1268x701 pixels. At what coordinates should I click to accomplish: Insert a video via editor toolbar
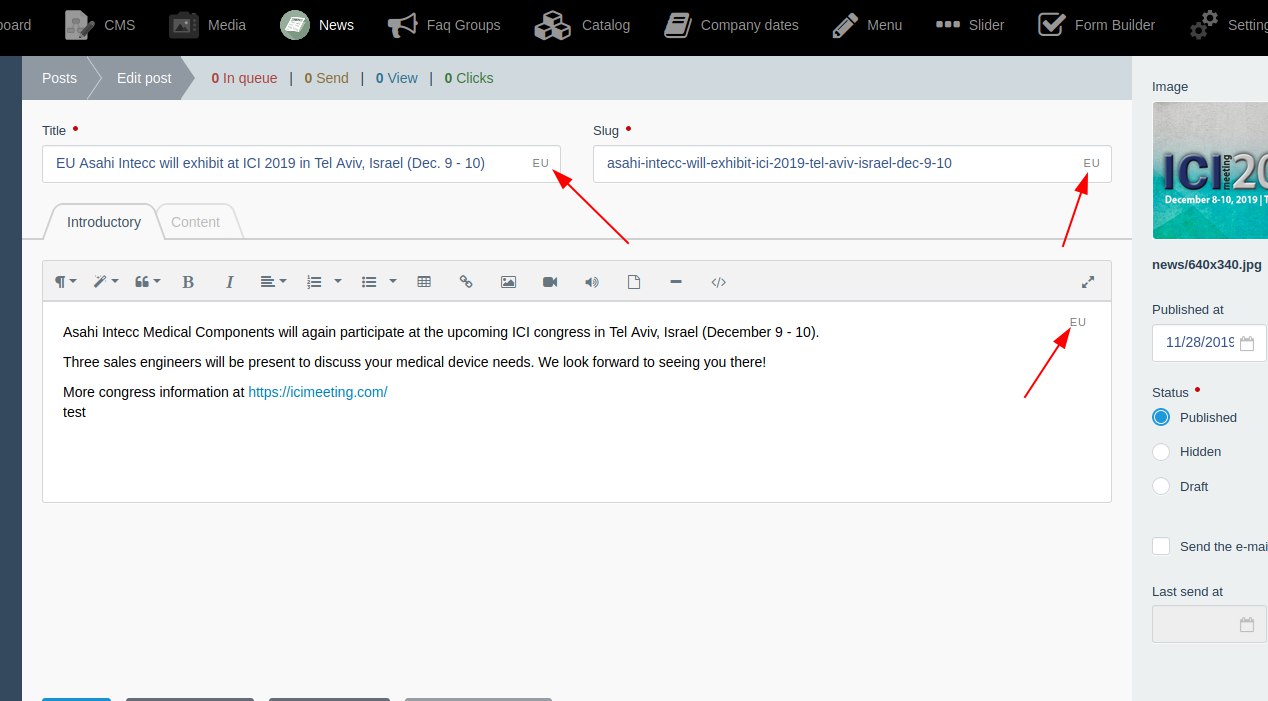[550, 282]
